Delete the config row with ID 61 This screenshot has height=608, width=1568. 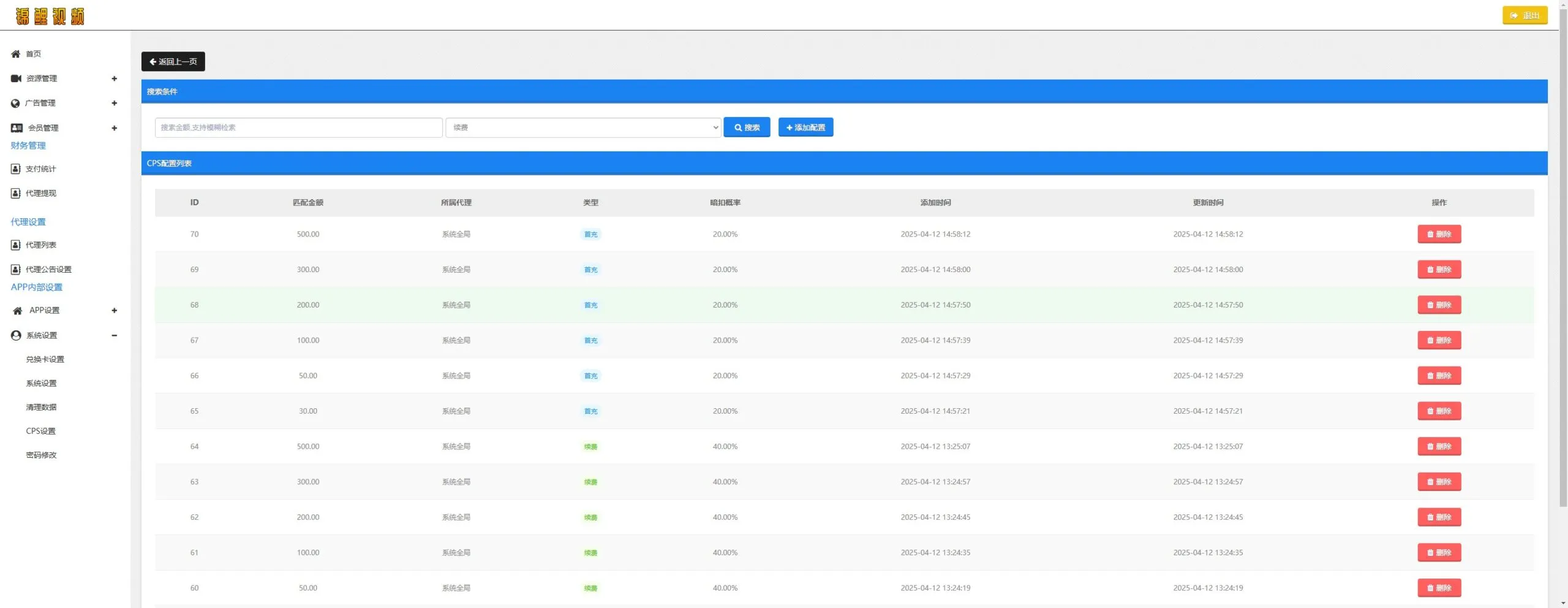(1439, 553)
